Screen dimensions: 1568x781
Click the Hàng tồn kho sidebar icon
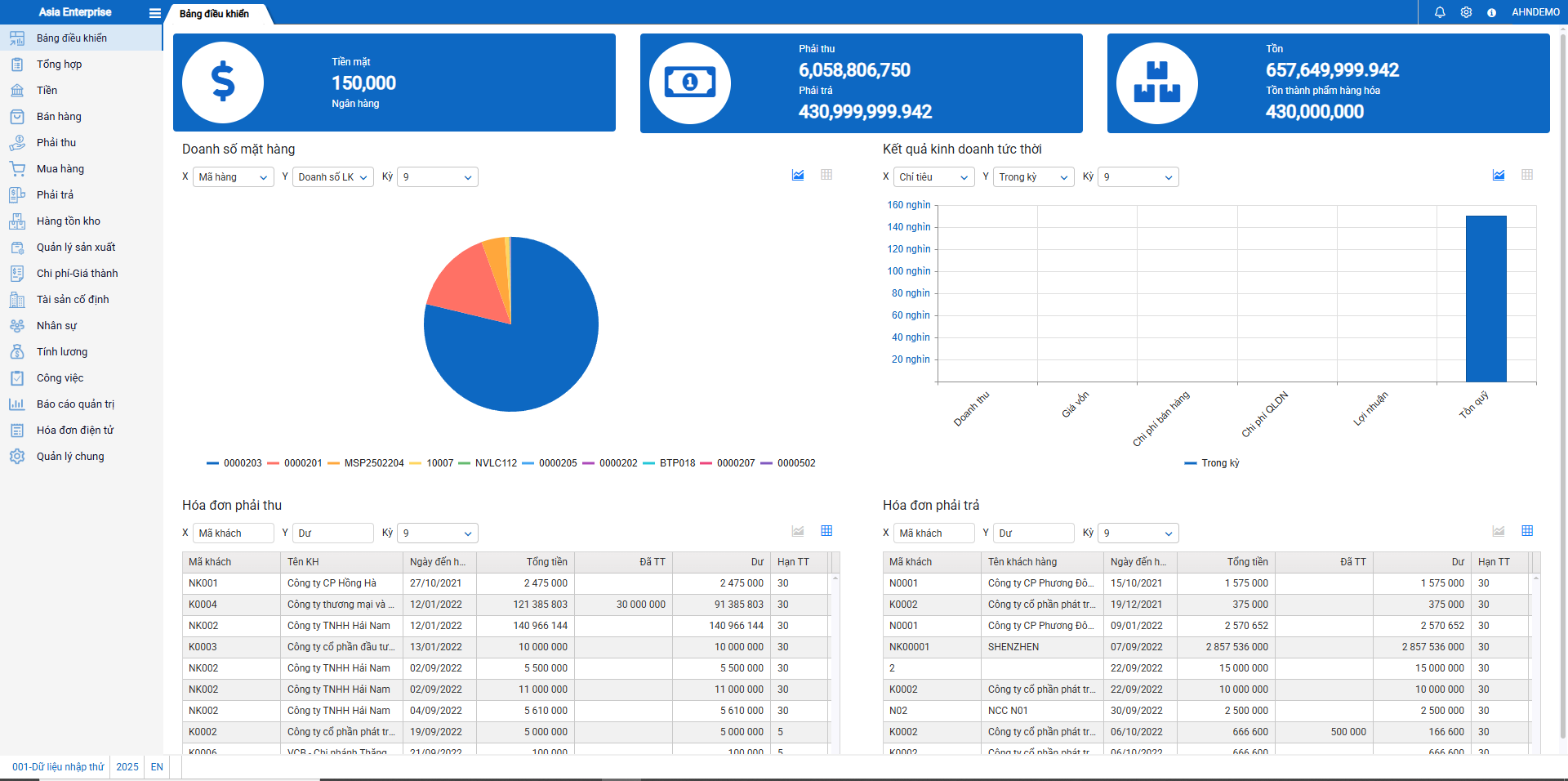click(17, 221)
